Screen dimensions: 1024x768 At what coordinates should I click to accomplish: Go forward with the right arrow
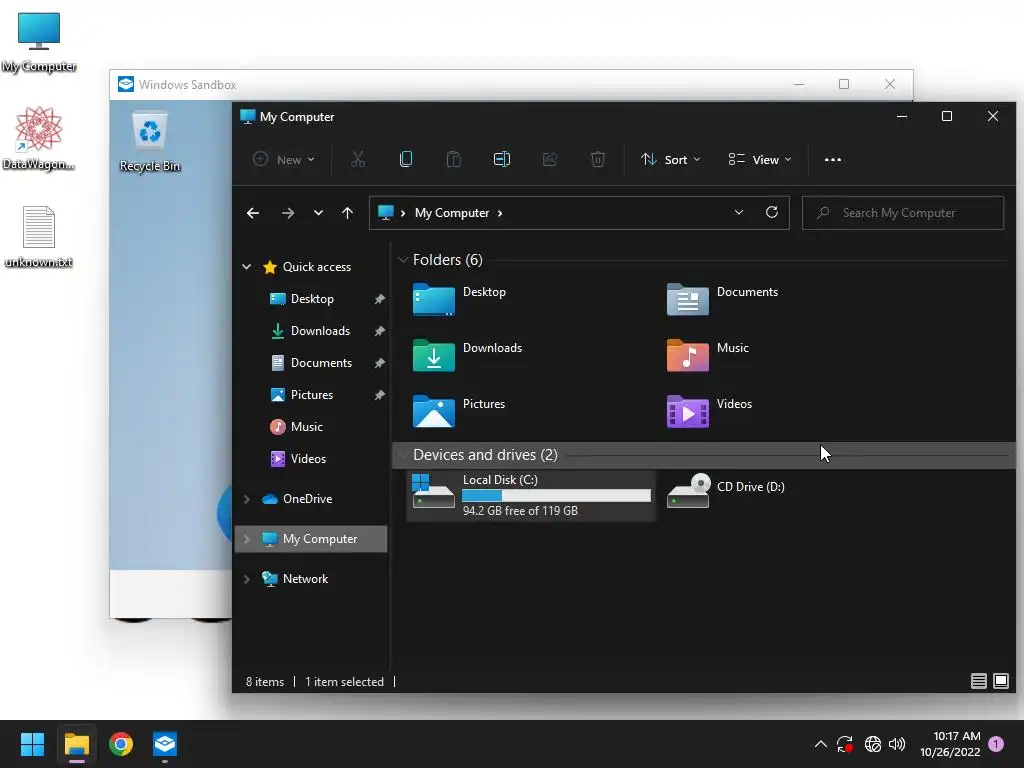(287, 213)
